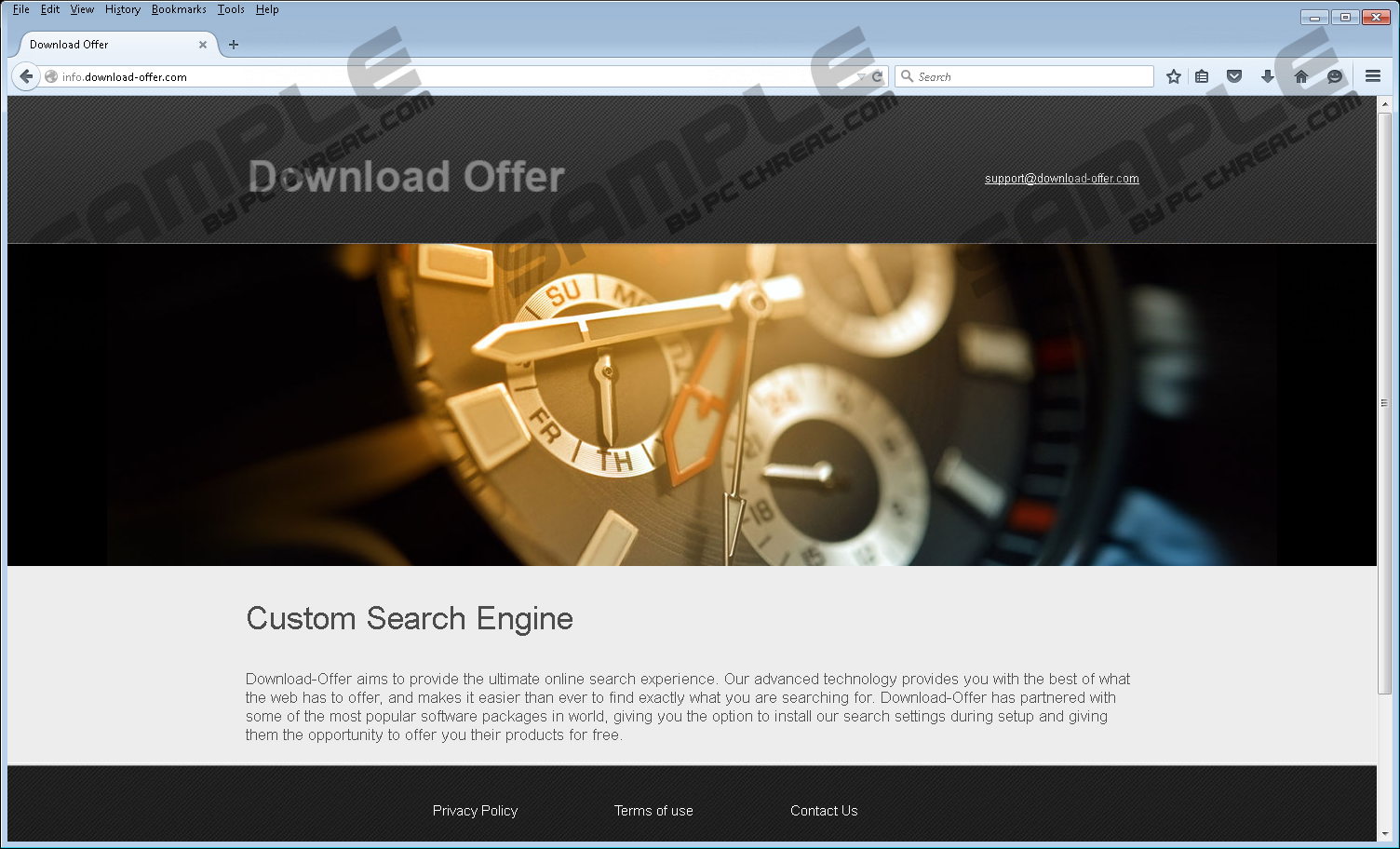This screenshot has height=849, width=1400.
Task: Focus the browser Search field
Action: coord(1024,76)
